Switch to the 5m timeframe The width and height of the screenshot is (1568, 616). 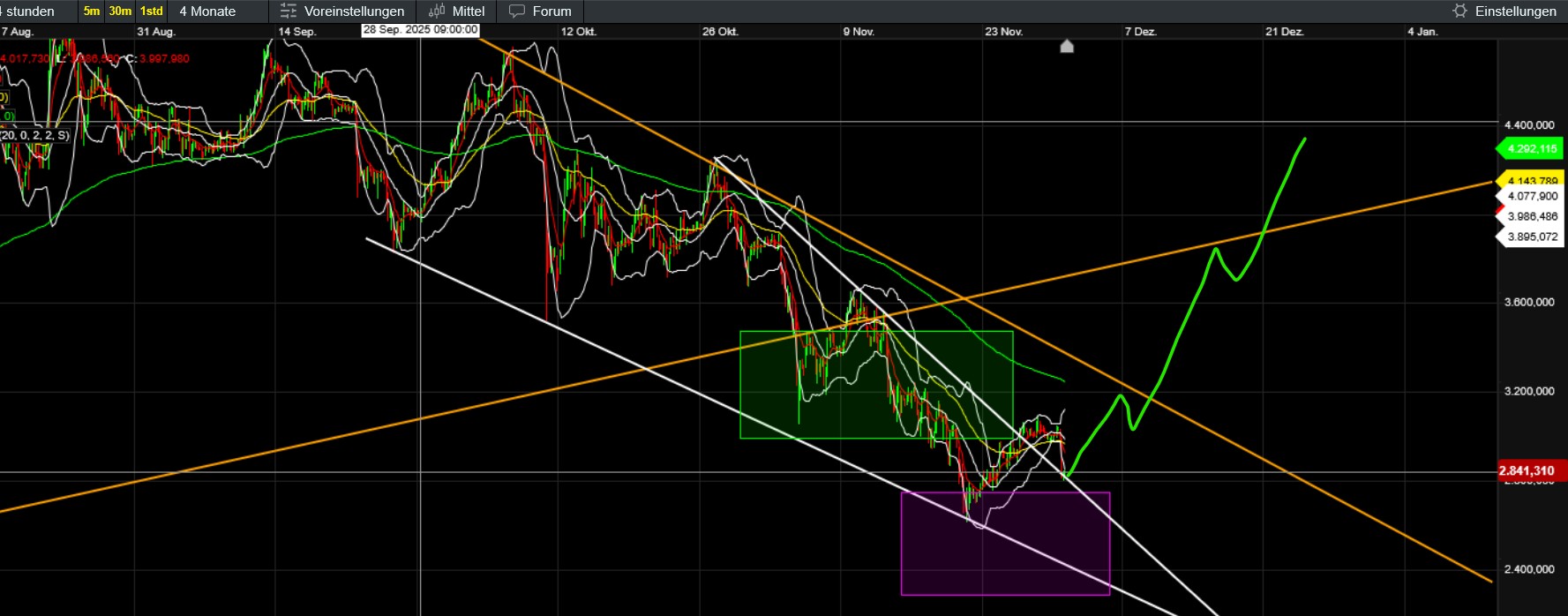pos(92,11)
